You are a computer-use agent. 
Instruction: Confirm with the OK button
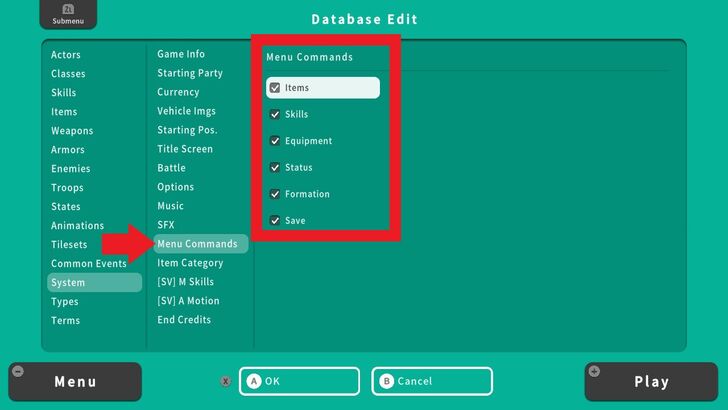point(299,381)
